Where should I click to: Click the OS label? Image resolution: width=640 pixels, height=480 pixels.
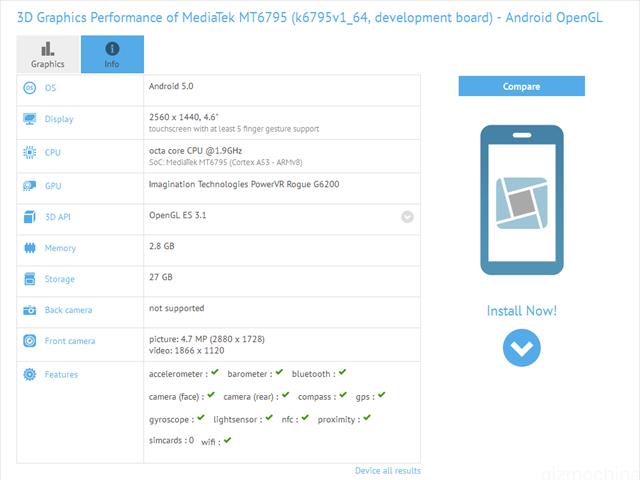[50, 88]
